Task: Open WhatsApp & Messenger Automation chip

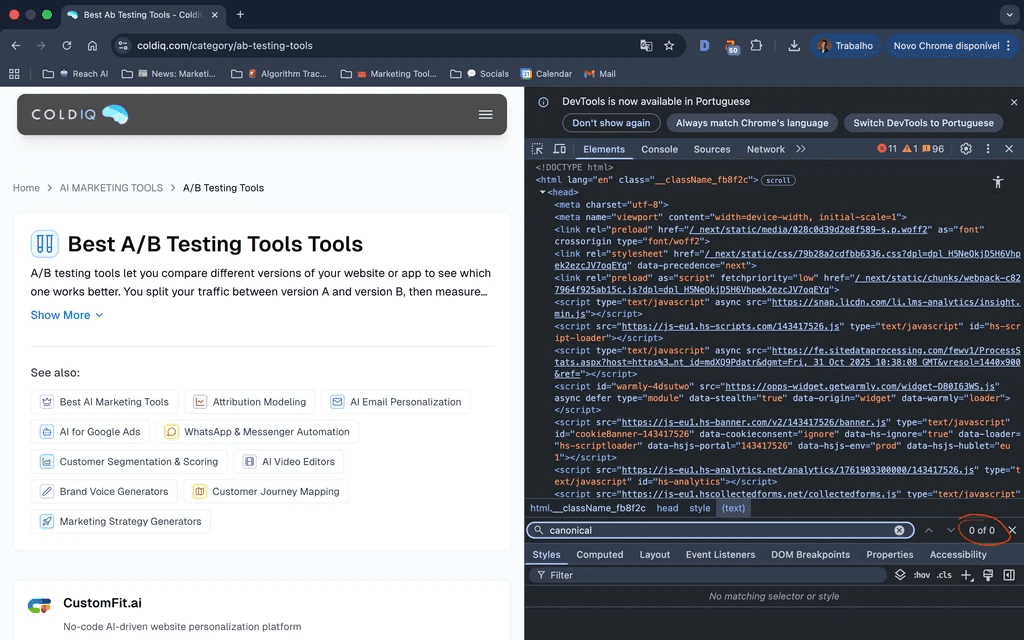Action: (x=257, y=432)
